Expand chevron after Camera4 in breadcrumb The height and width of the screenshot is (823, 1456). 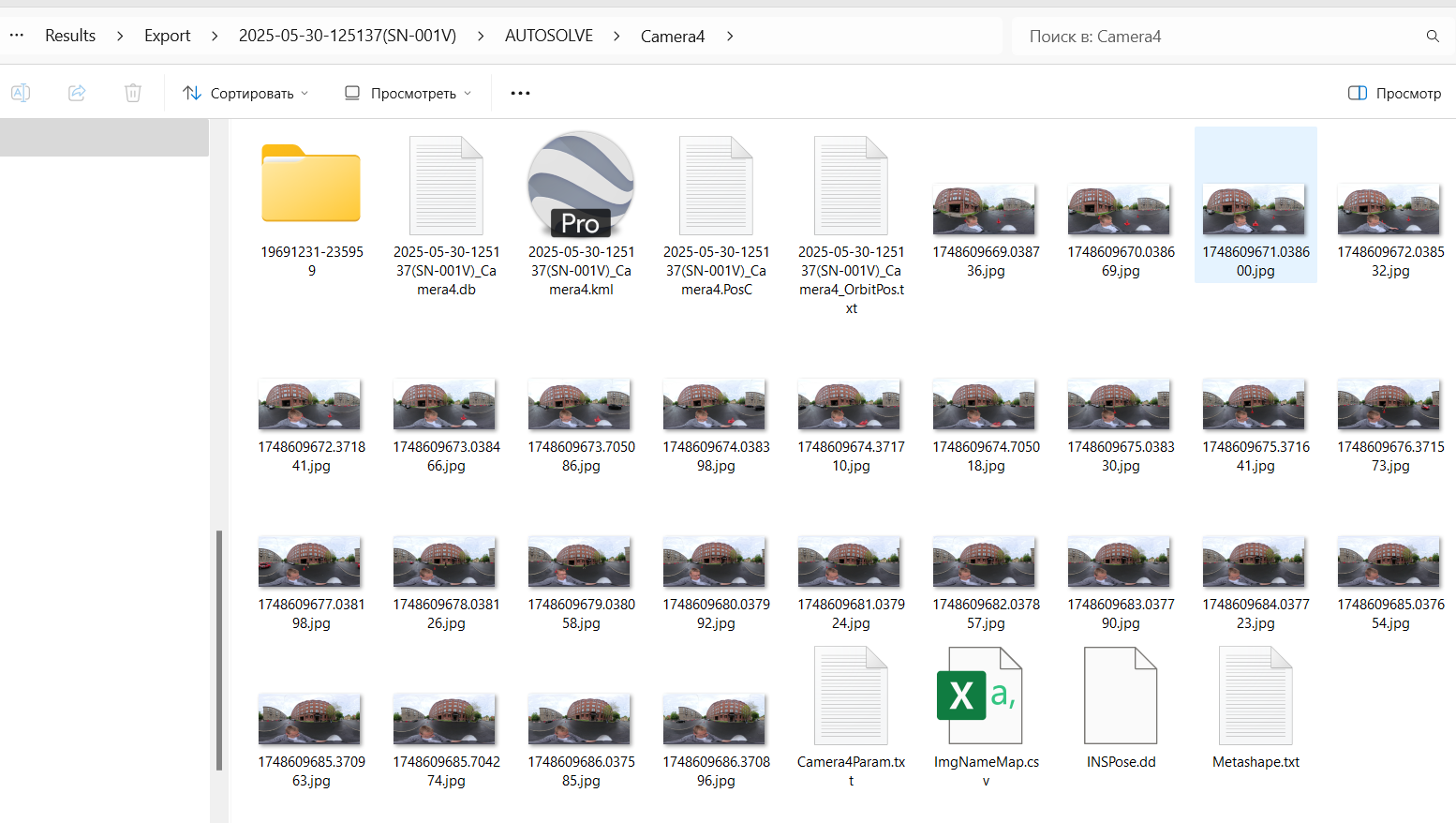[x=730, y=36]
